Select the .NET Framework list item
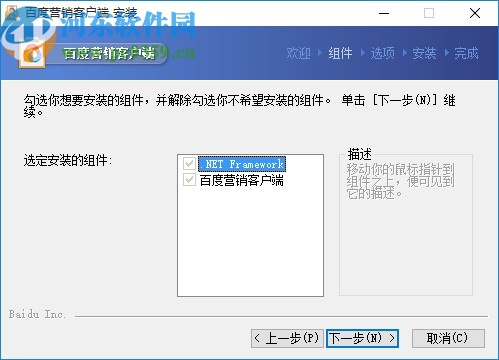 242,164
